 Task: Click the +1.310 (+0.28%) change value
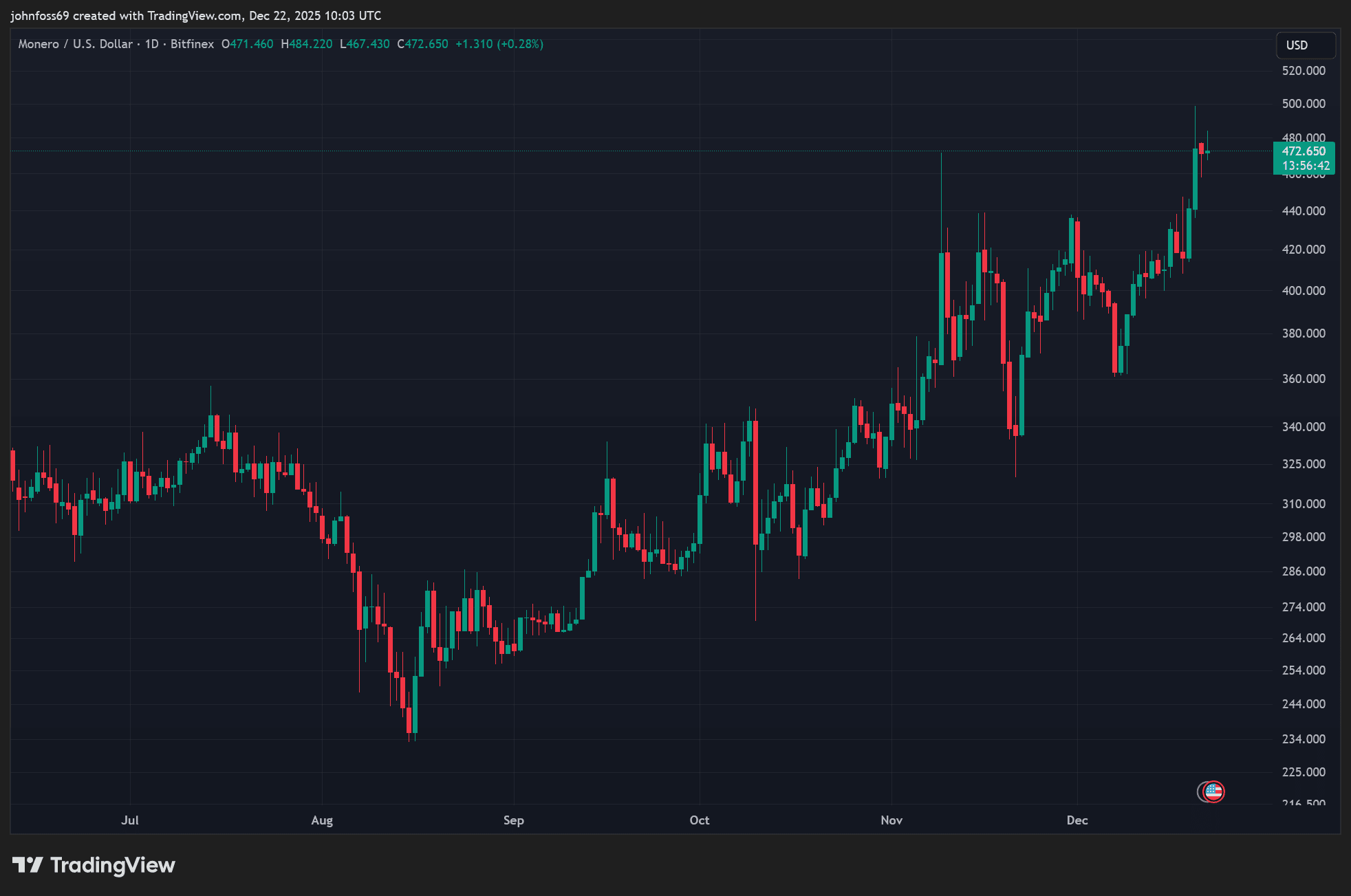(x=499, y=44)
